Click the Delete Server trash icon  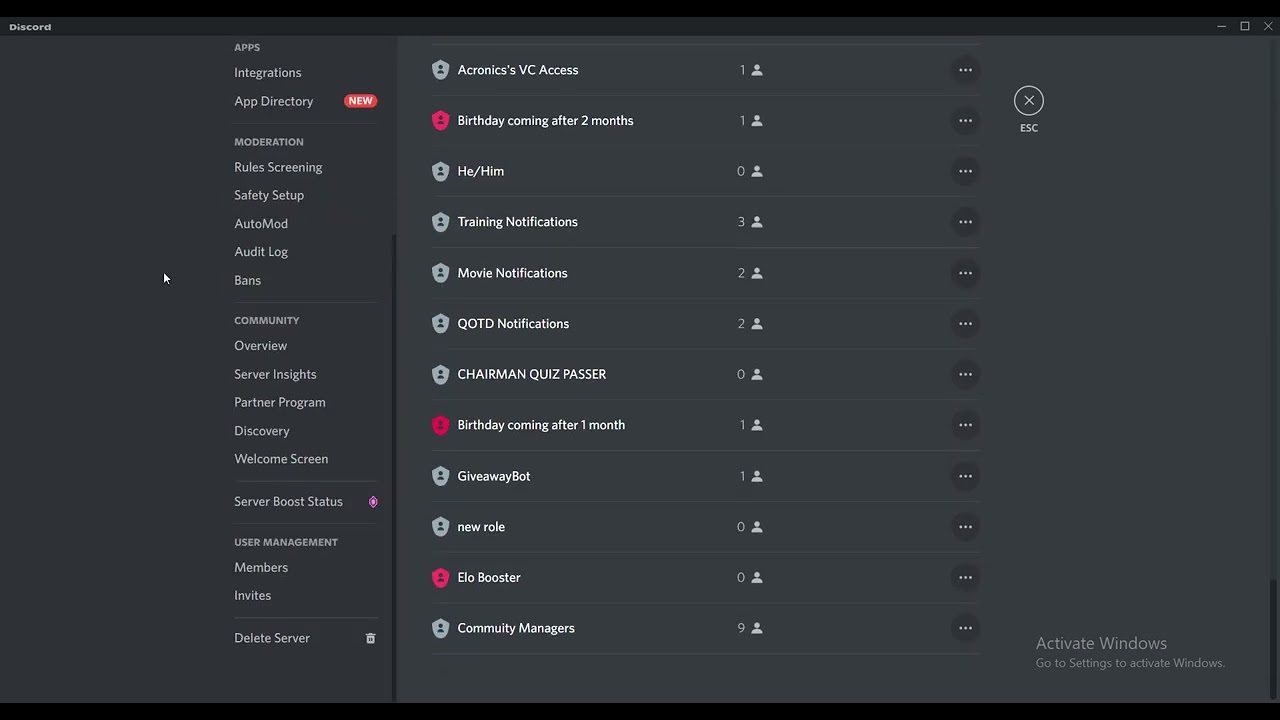370,638
